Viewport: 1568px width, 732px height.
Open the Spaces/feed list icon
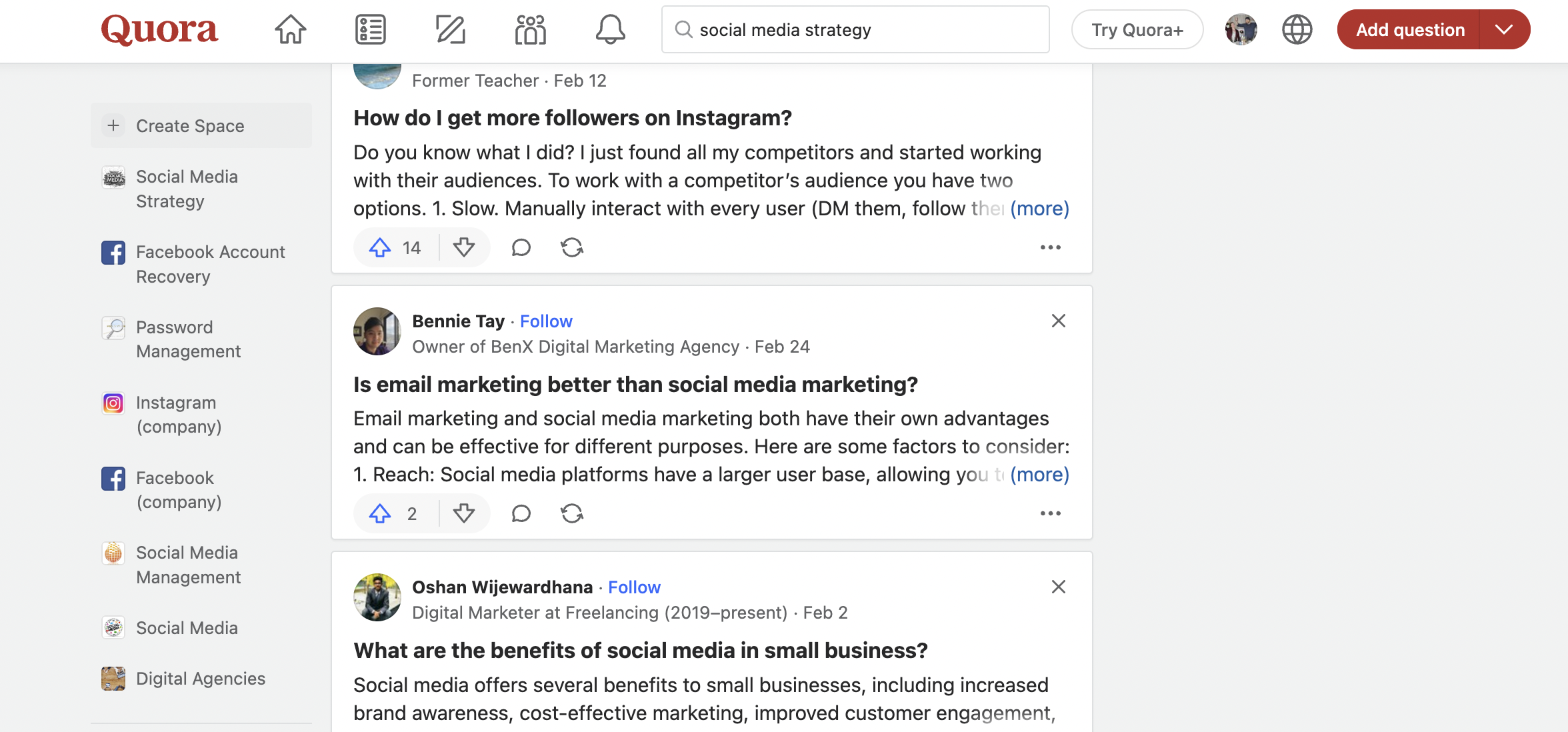click(370, 29)
